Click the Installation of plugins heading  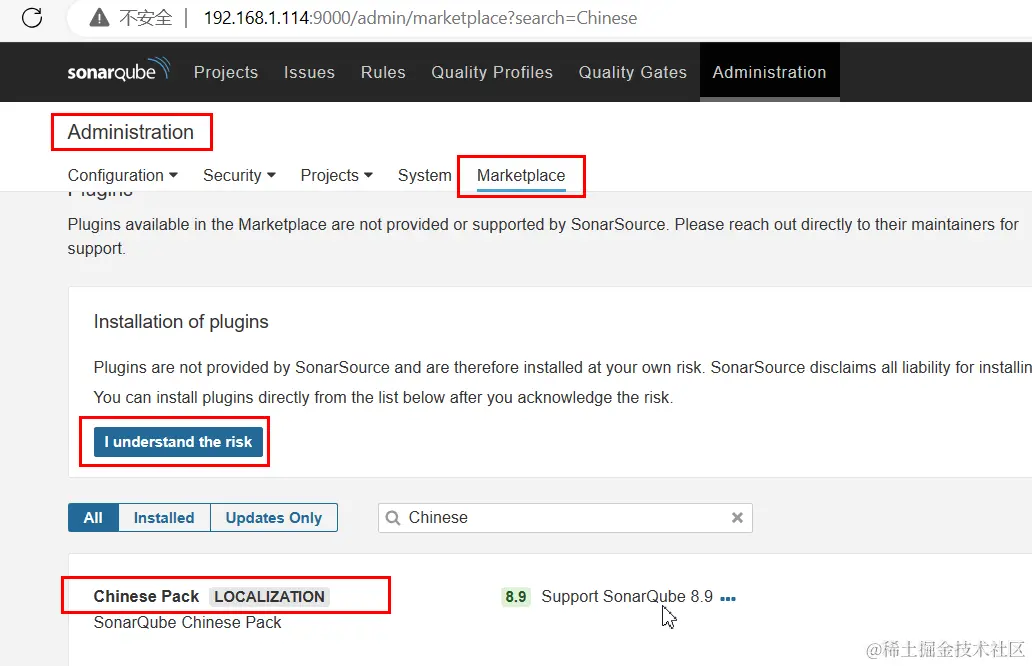coord(181,322)
